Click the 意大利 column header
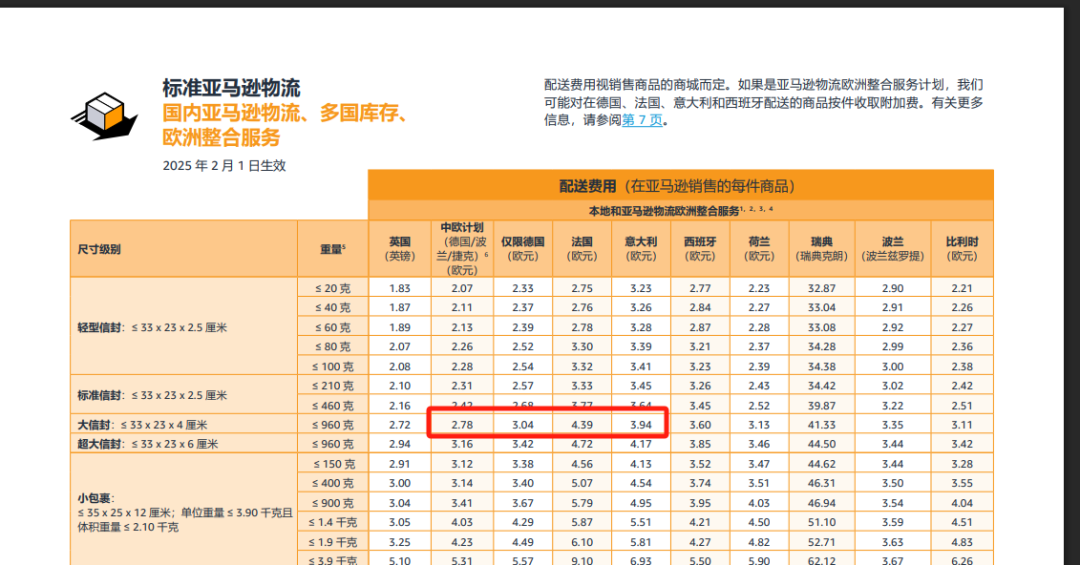The width and height of the screenshot is (1080, 565). 641,249
